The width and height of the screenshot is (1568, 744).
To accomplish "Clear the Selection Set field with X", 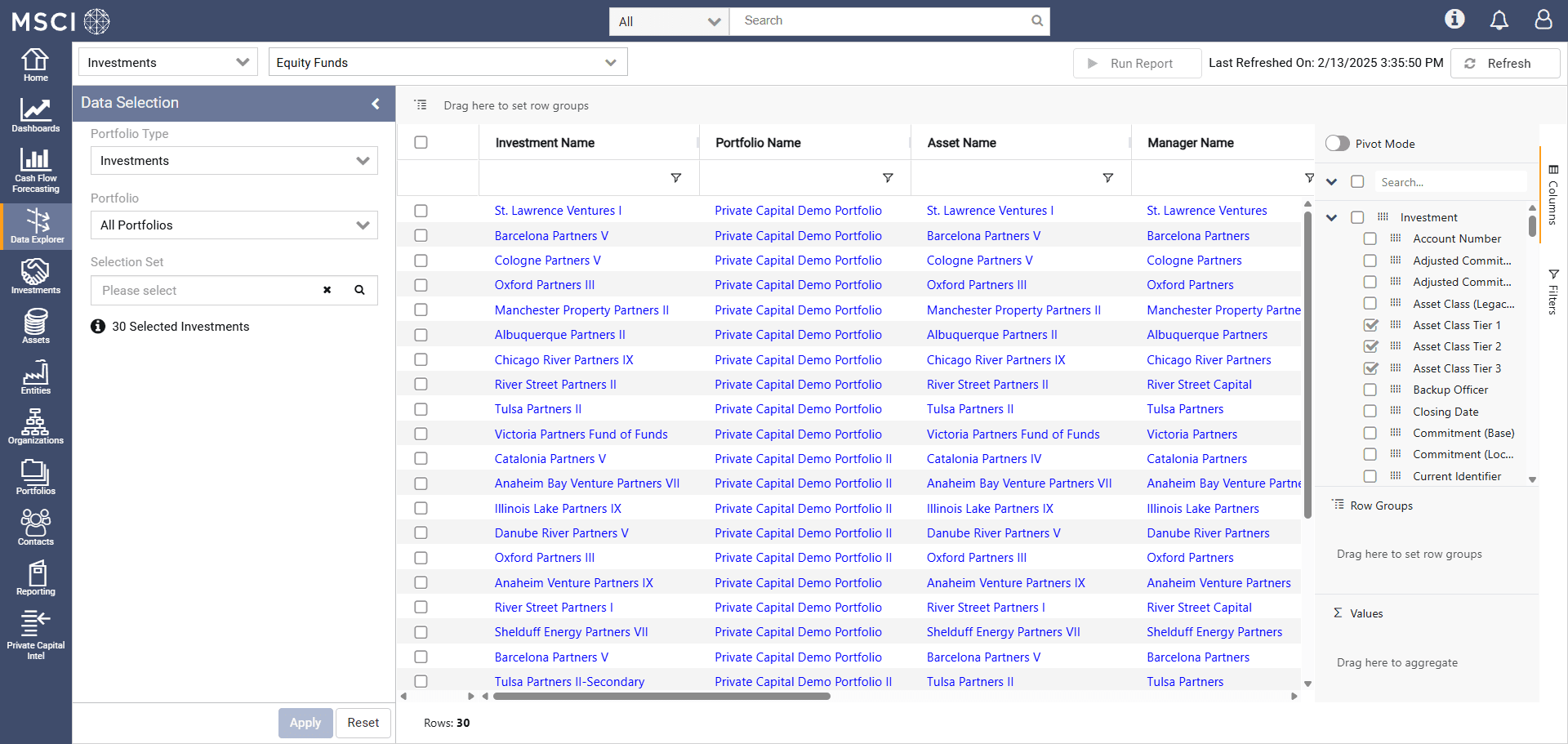I will (x=327, y=290).
